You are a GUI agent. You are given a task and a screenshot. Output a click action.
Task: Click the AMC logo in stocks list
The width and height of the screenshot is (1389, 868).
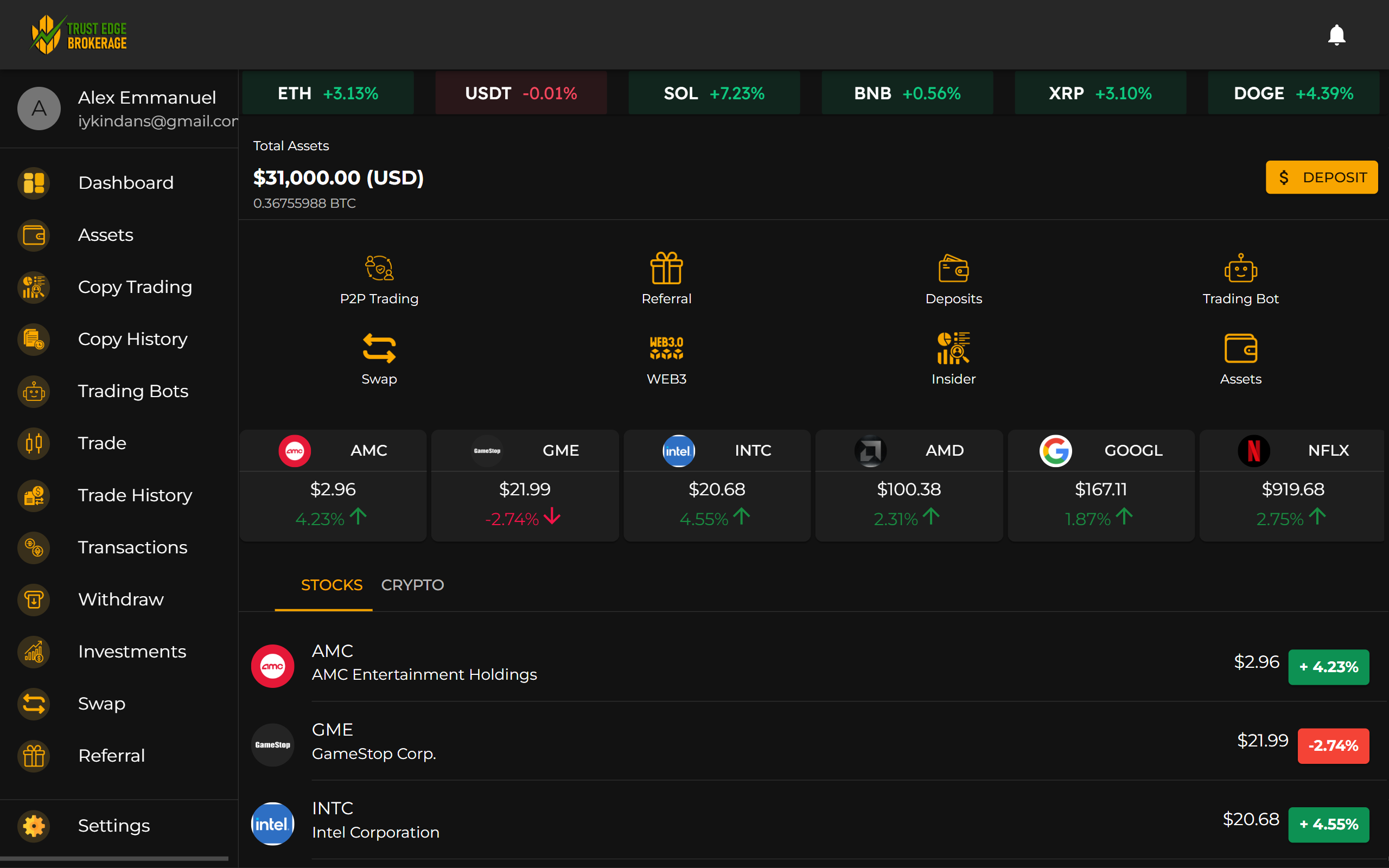(272, 666)
